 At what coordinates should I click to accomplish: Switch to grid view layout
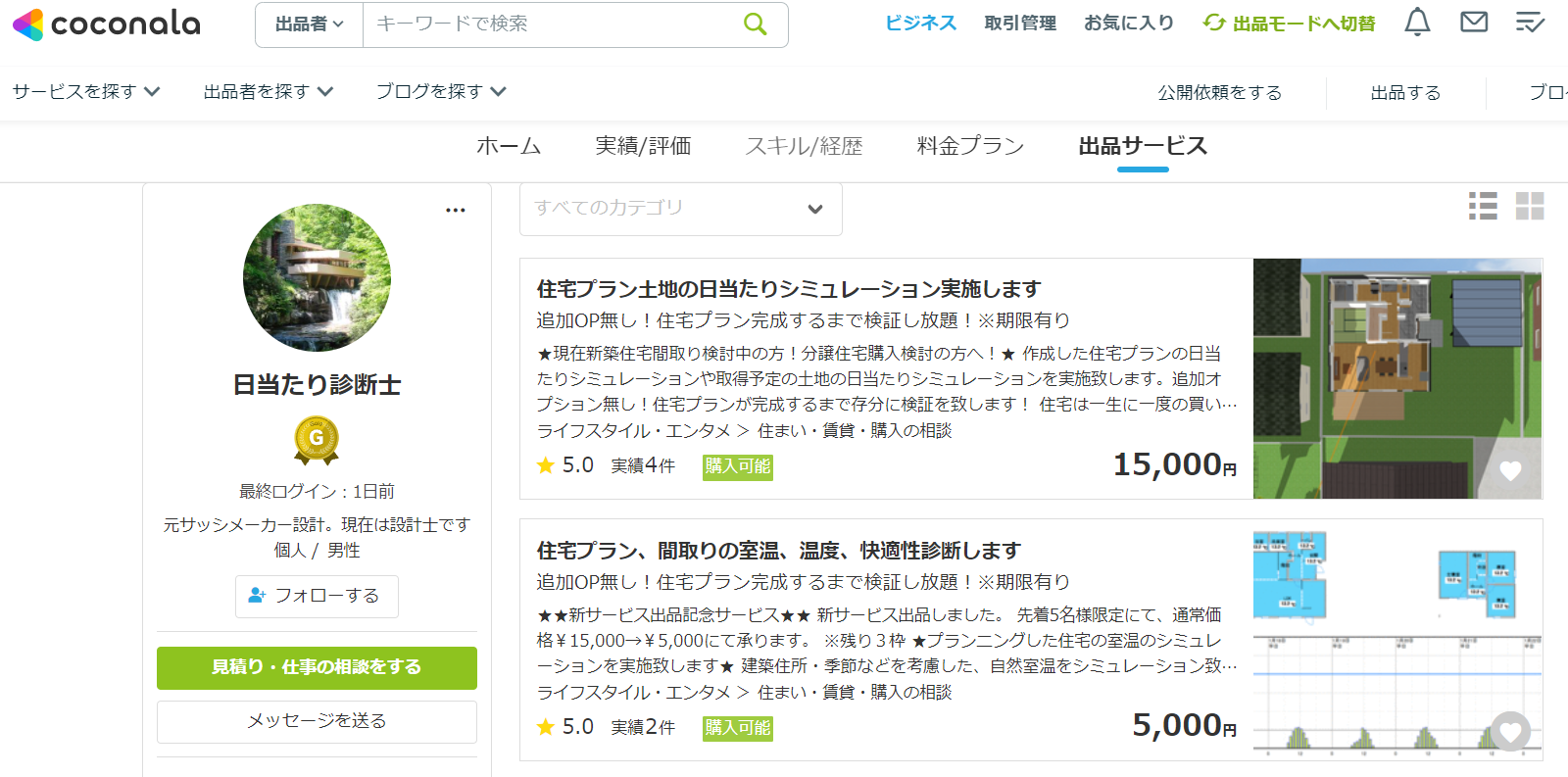coord(1530,206)
